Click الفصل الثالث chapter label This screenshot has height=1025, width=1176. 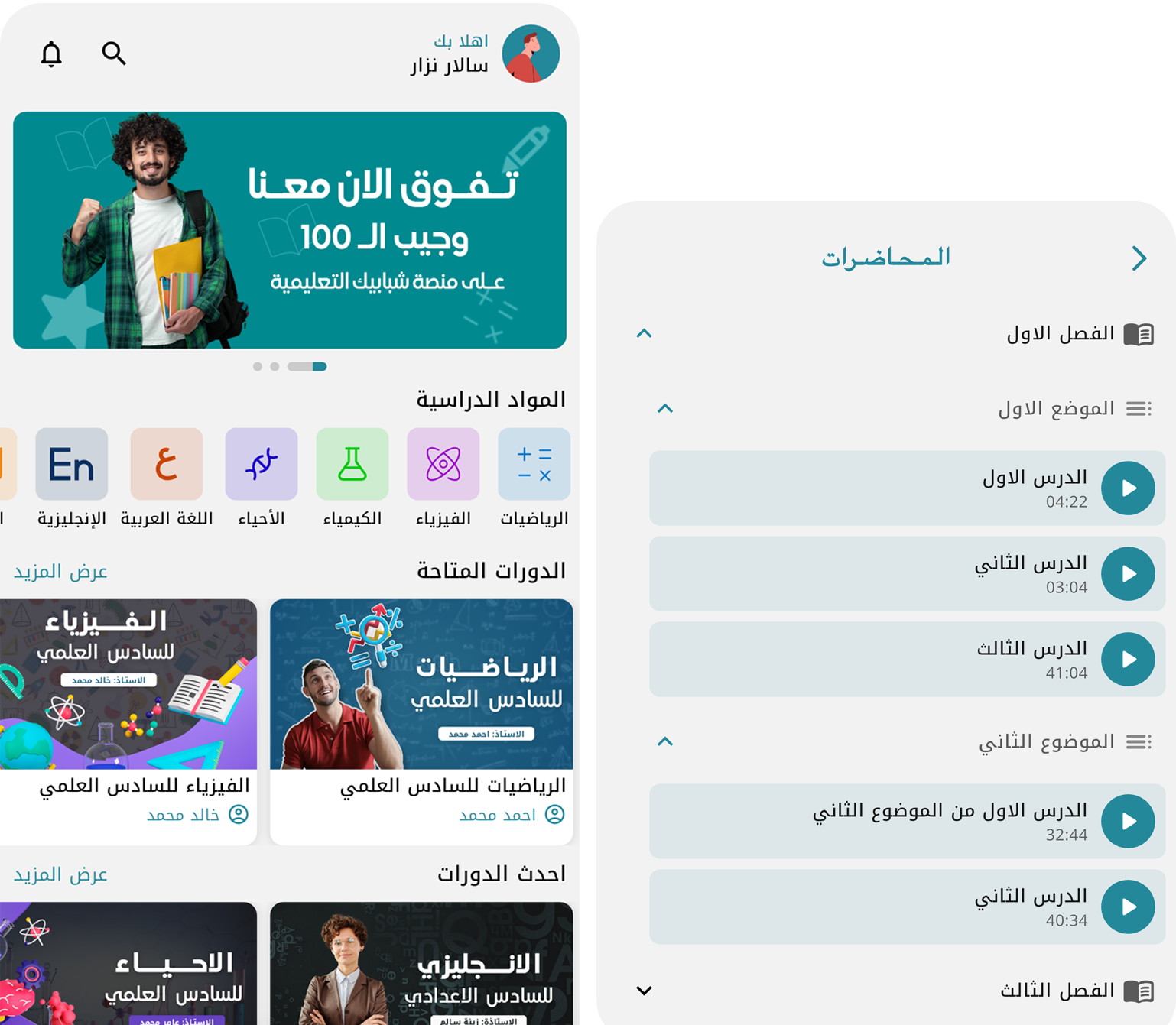pyautogui.click(x=1057, y=991)
